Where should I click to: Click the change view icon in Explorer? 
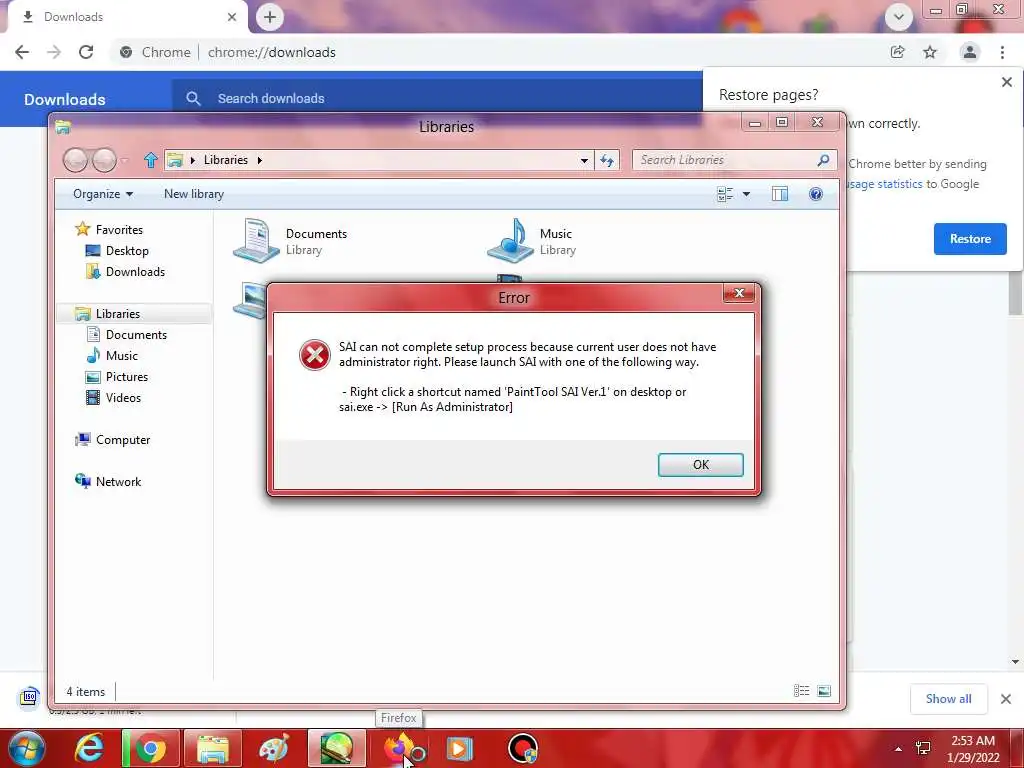tap(725, 194)
